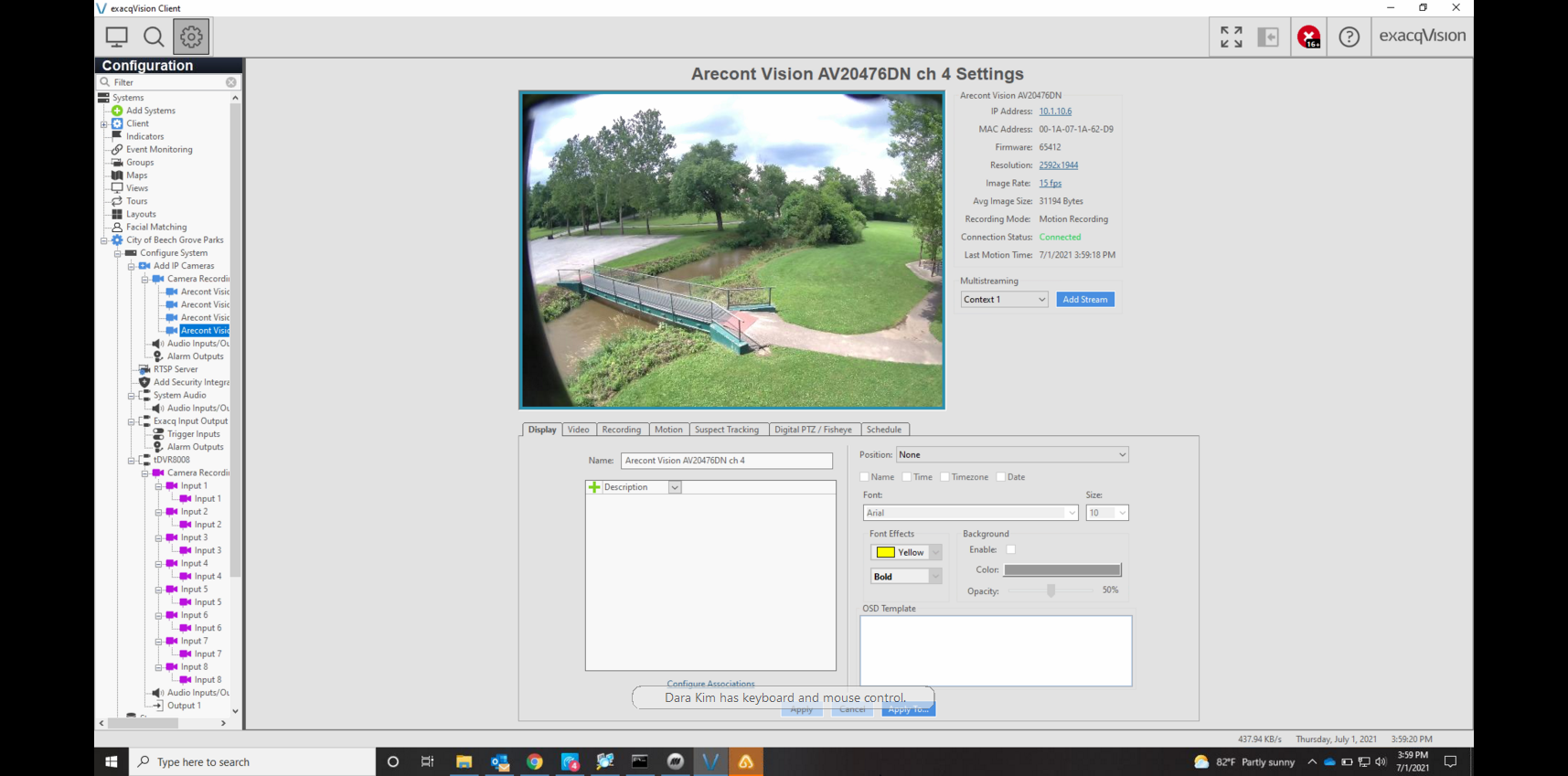Switch to the Schedule tab
This screenshot has width=1568, height=776.
tap(884, 430)
